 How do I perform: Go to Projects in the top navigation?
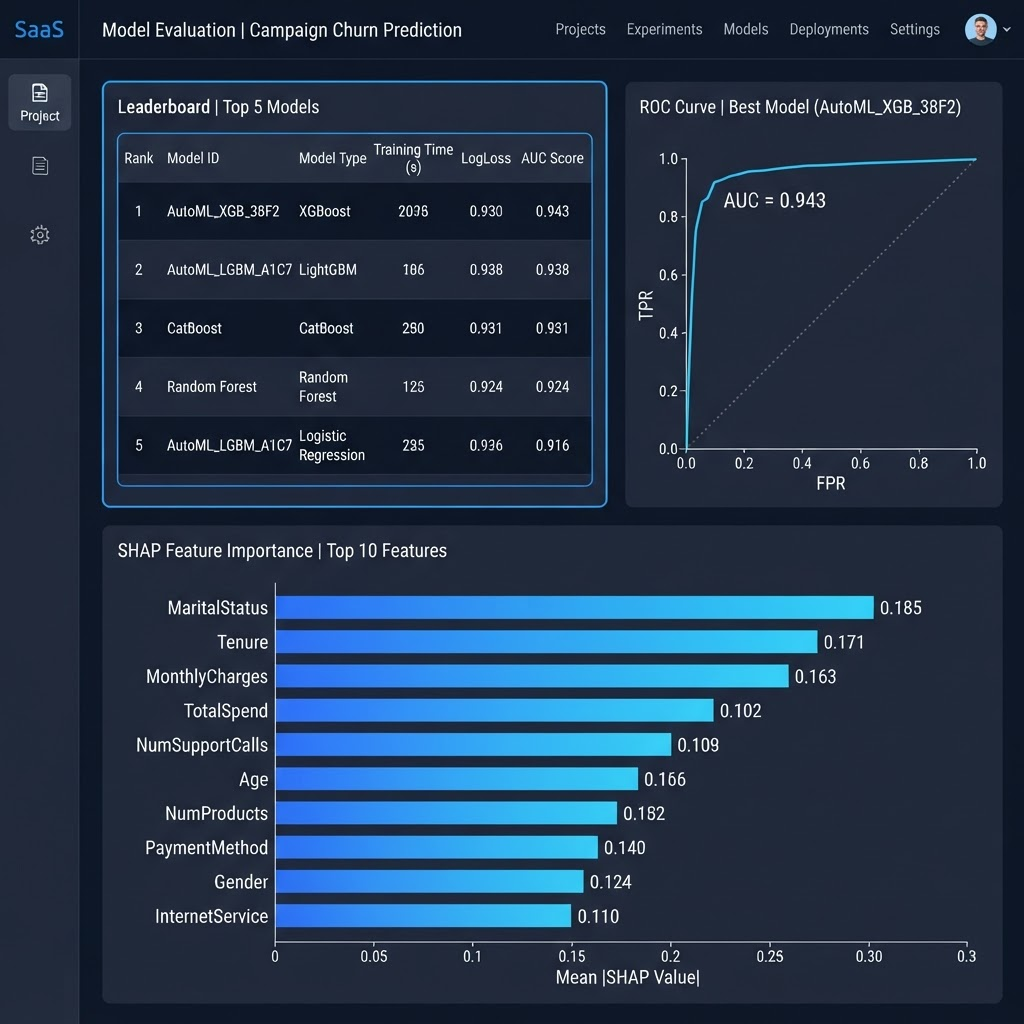pyautogui.click(x=581, y=29)
